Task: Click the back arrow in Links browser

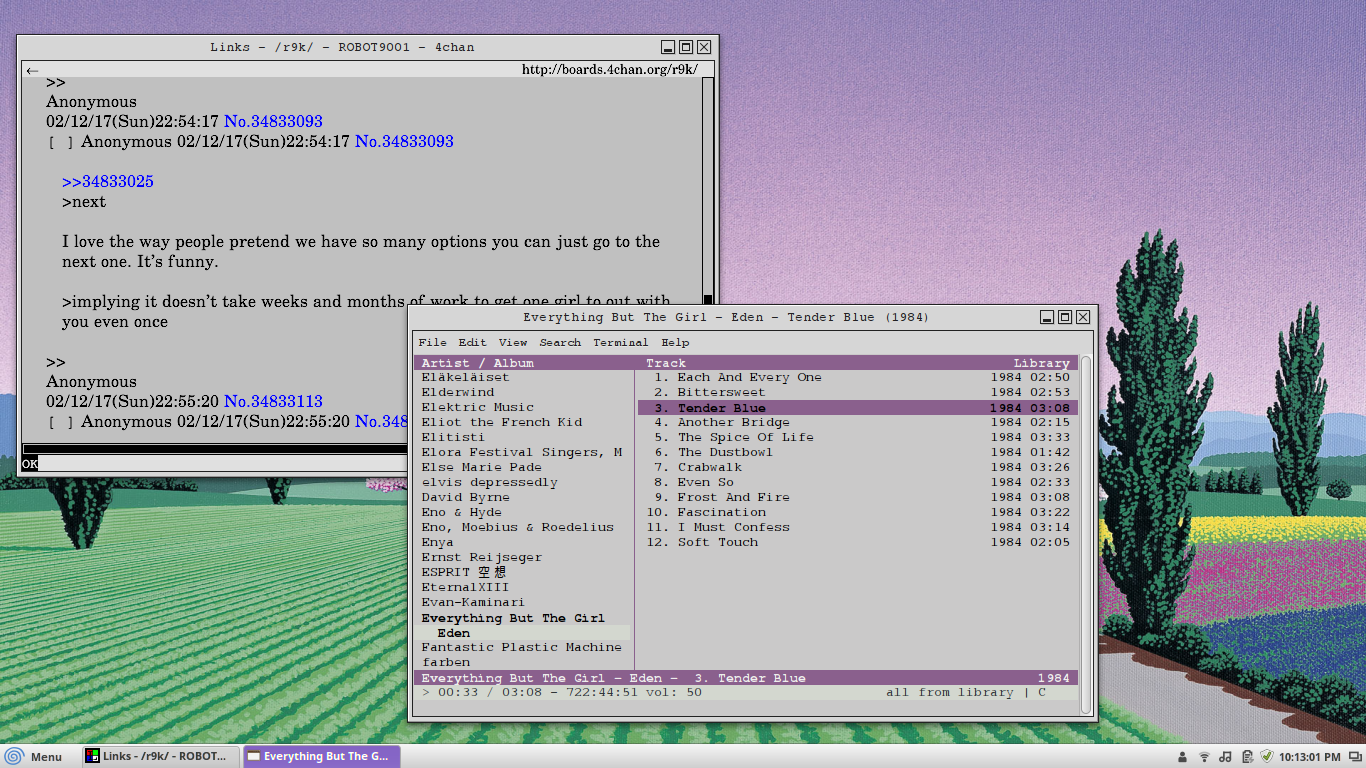Action: click(32, 70)
